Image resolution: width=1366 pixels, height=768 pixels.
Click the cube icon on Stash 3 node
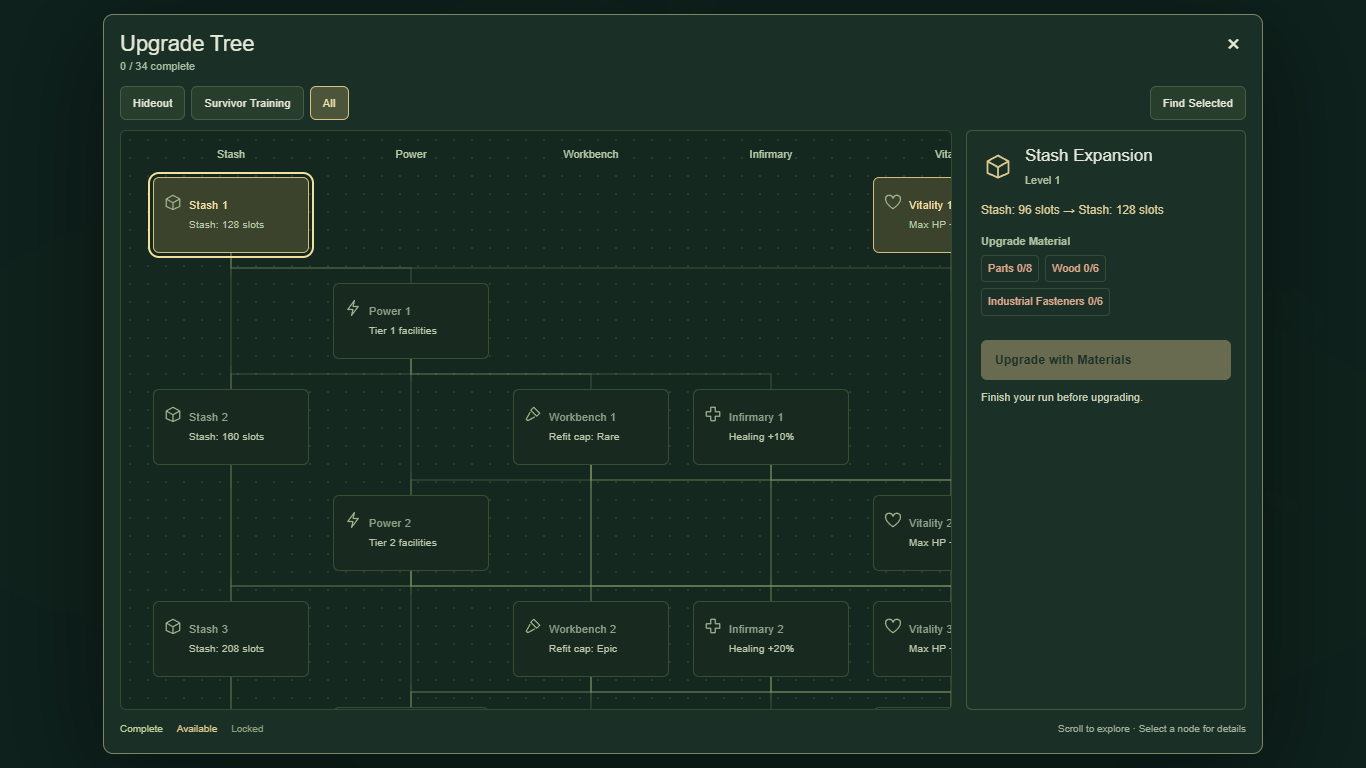pyautogui.click(x=172, y=627)
